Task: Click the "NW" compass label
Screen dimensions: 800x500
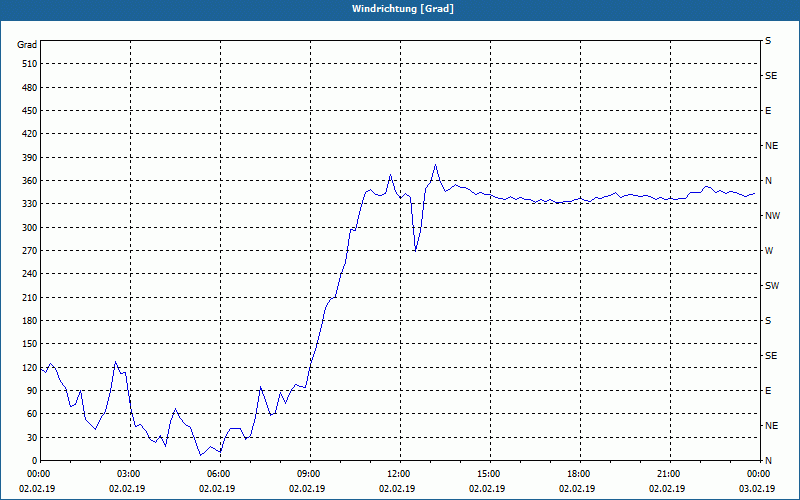Action: tap(772, 216)
